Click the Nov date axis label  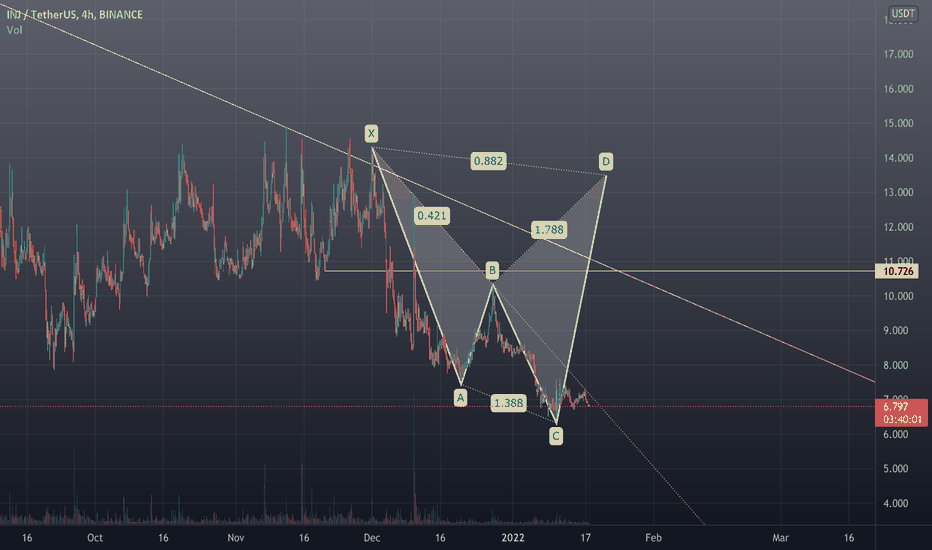tap(235, 538)
